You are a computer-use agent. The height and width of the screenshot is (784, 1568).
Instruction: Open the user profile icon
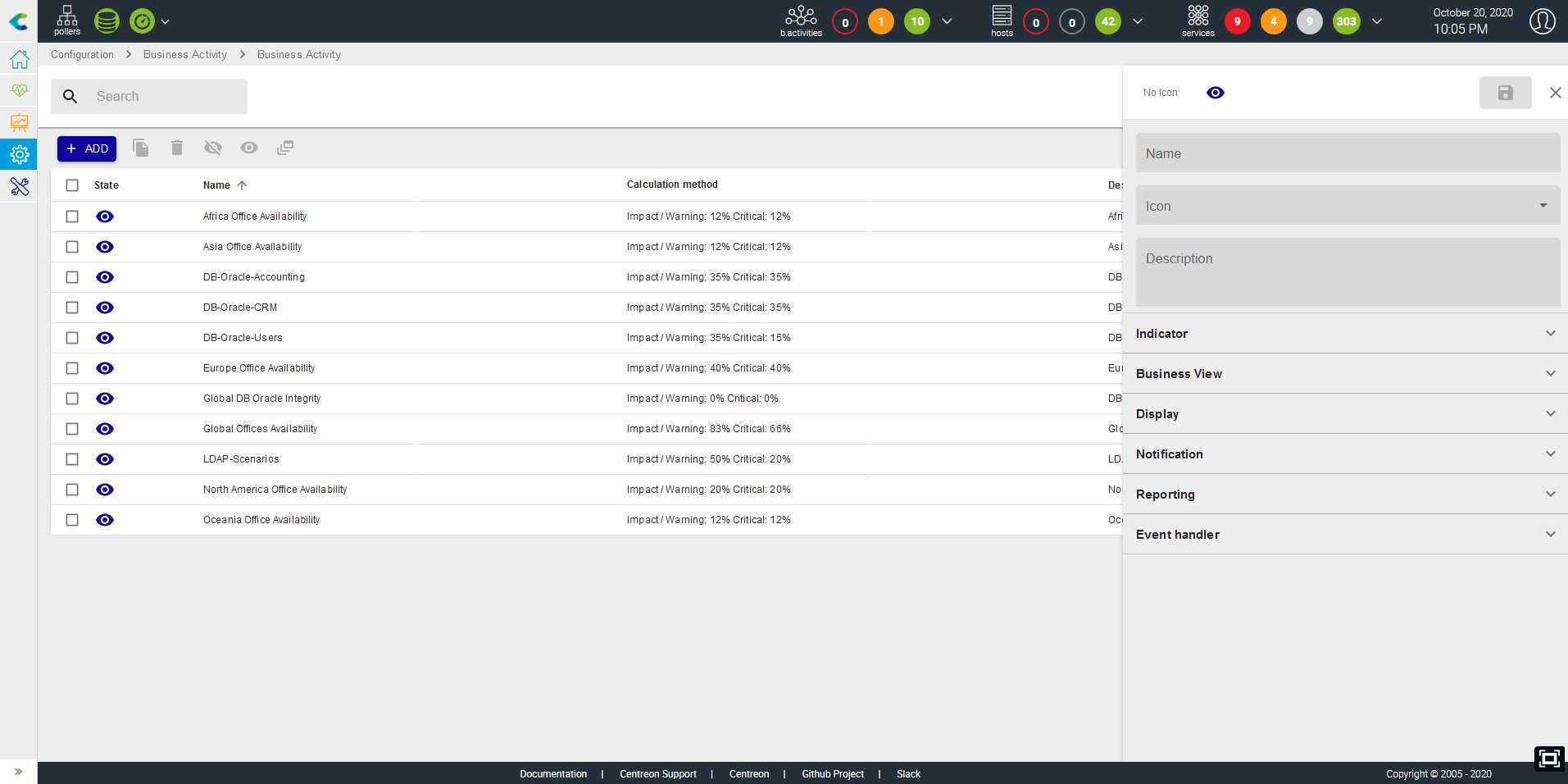tap(1542, 21)
